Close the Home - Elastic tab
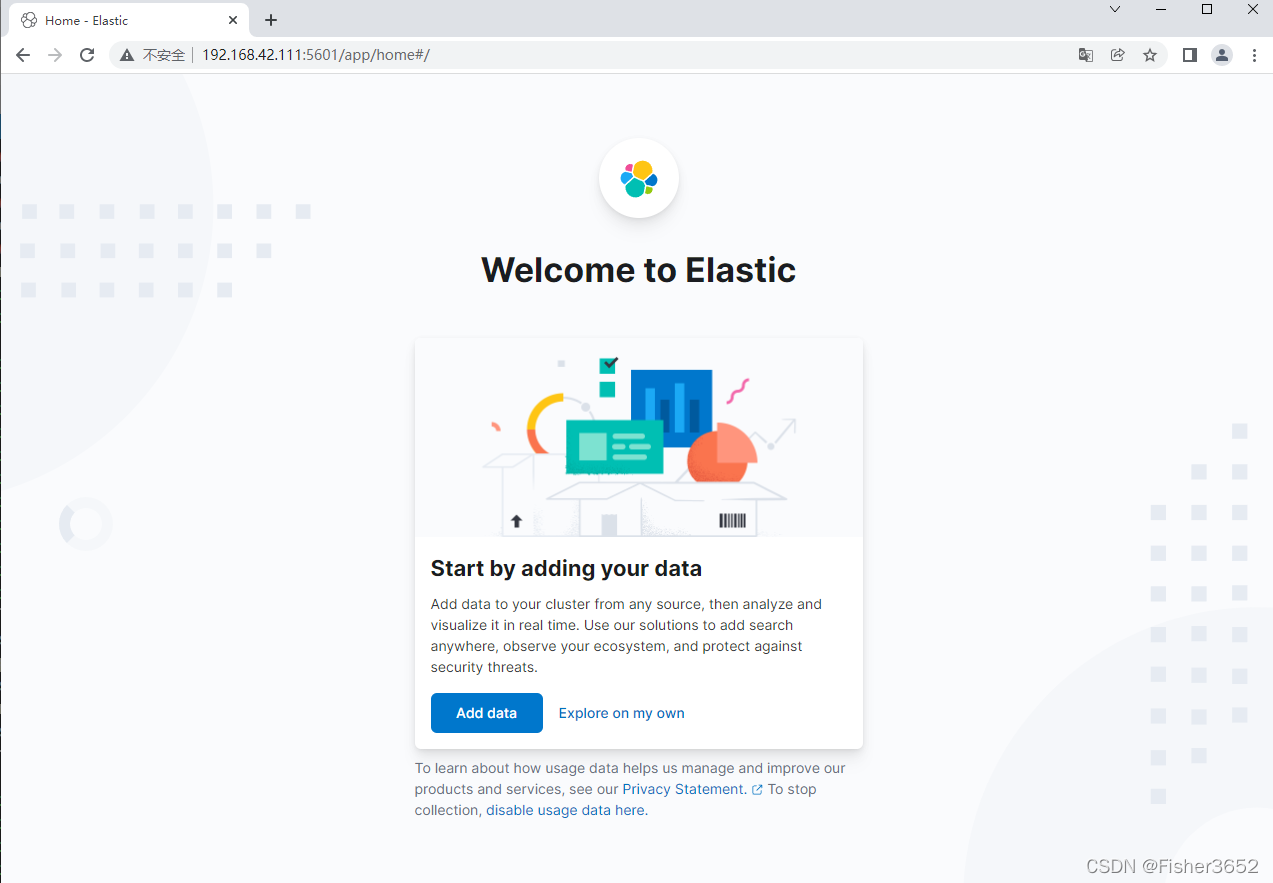Screen dimensions: 1273x883 [233, 20]
